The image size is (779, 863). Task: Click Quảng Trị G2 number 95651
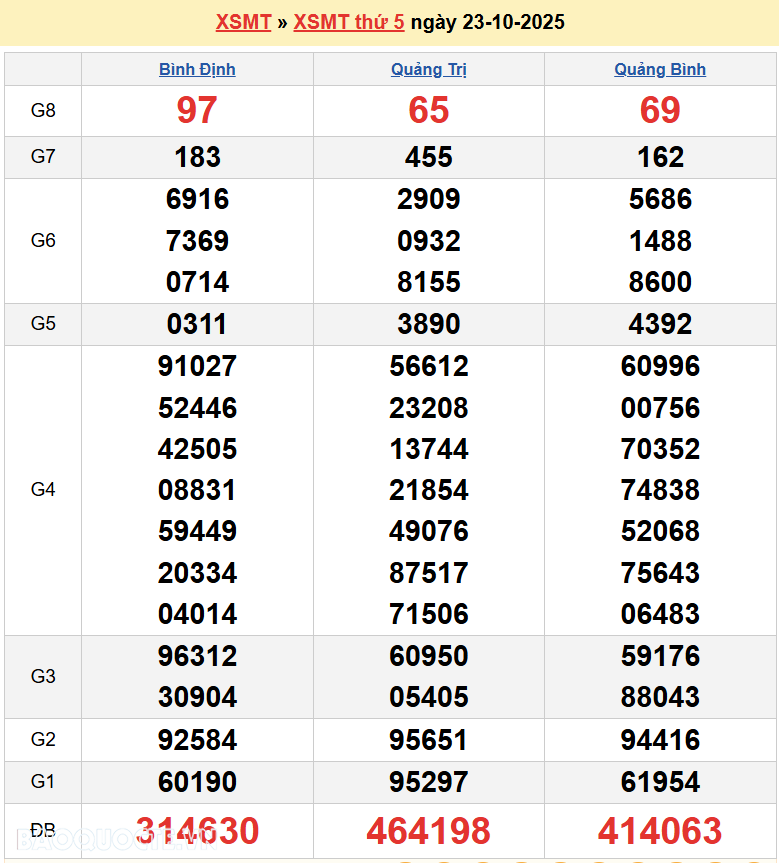click(x=428, y=740)
